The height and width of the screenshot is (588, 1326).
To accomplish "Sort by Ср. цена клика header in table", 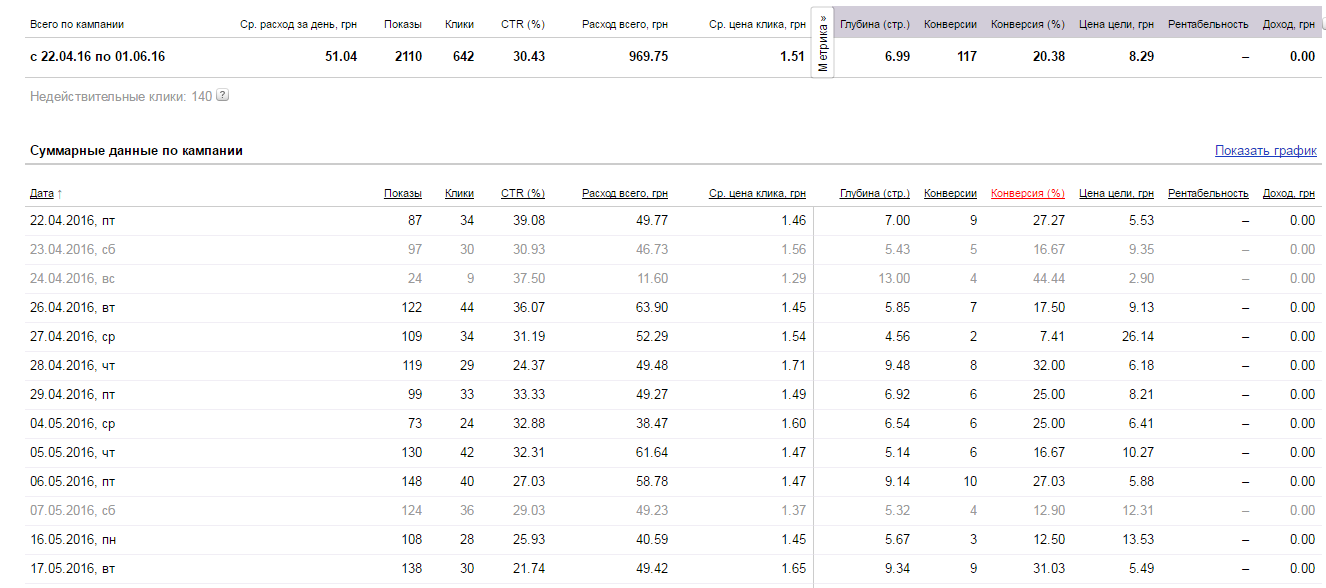I will pyautogui.click(x=756, y=193).
